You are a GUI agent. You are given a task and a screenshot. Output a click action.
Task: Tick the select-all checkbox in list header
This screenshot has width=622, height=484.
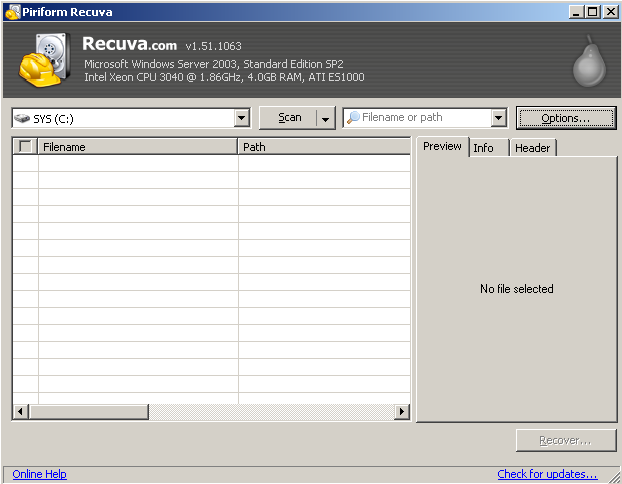coord(25,147)
